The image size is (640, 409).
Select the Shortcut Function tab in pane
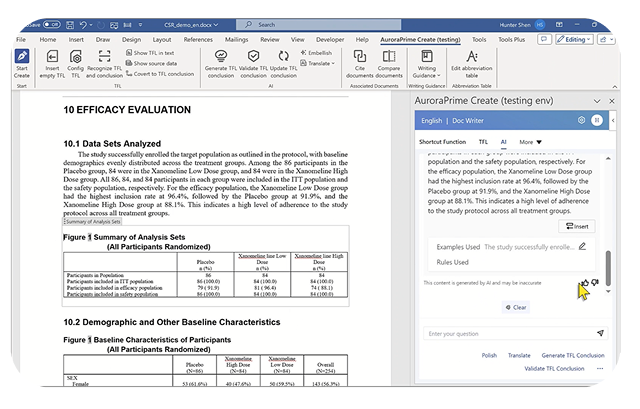[442, 142]
